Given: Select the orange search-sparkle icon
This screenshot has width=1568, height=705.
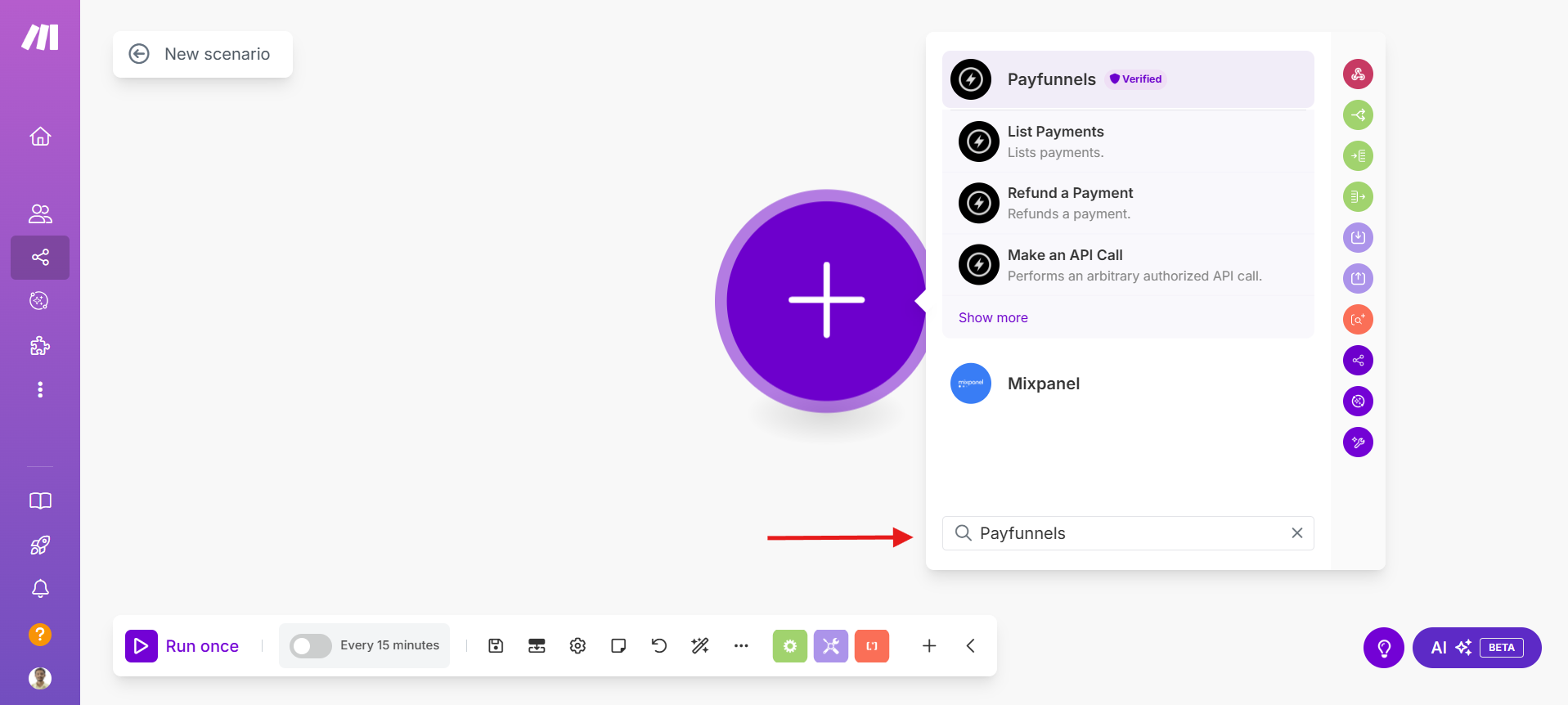Looking at the screenshot, I should pyautogui.click(x=1358, y=320).
